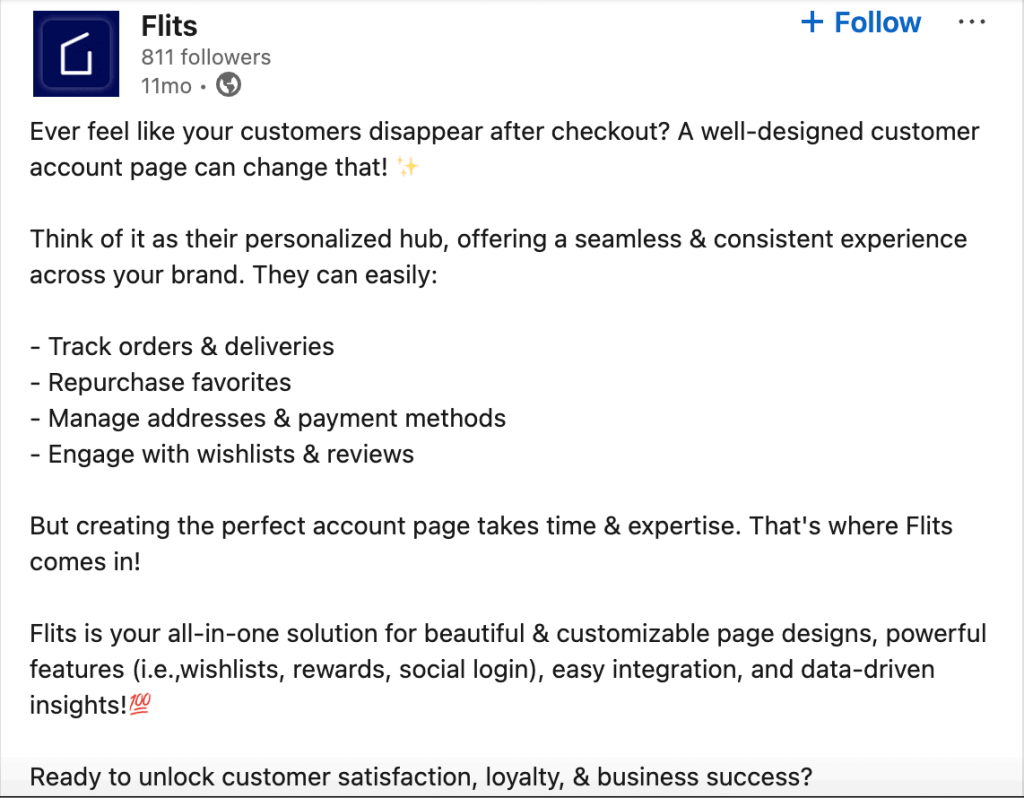Click the plus icon beside Follow

tap(812, 23)
